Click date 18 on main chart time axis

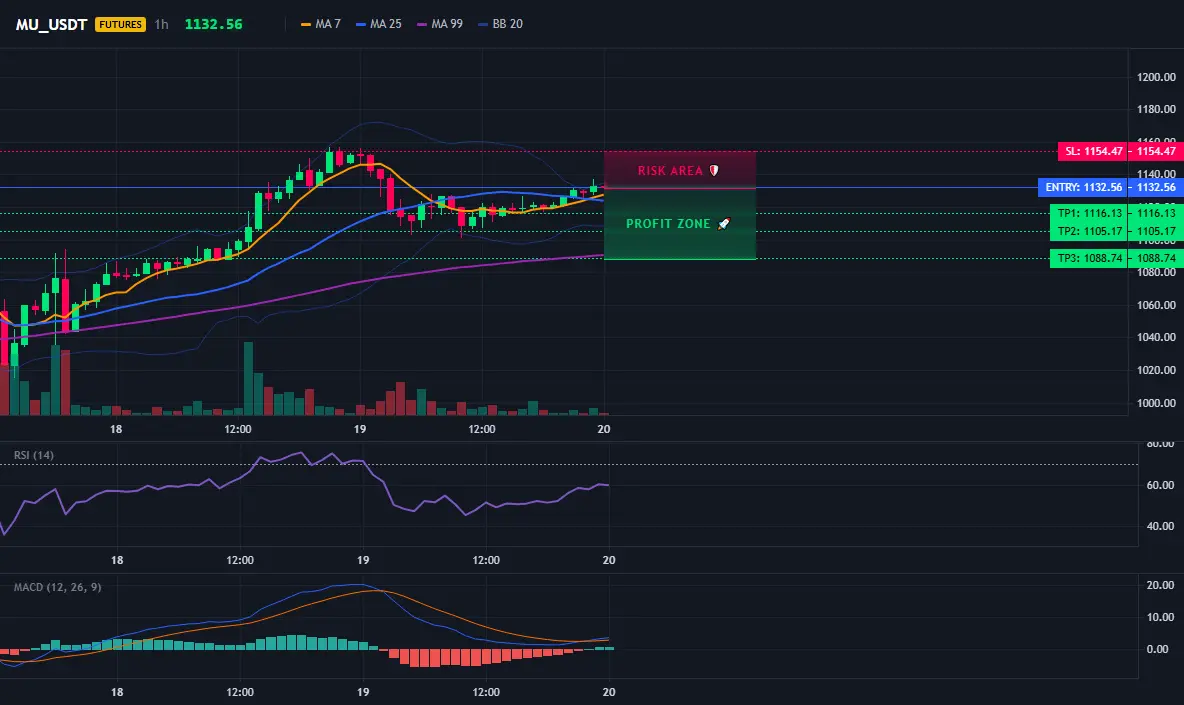click(x=116, y=429)
